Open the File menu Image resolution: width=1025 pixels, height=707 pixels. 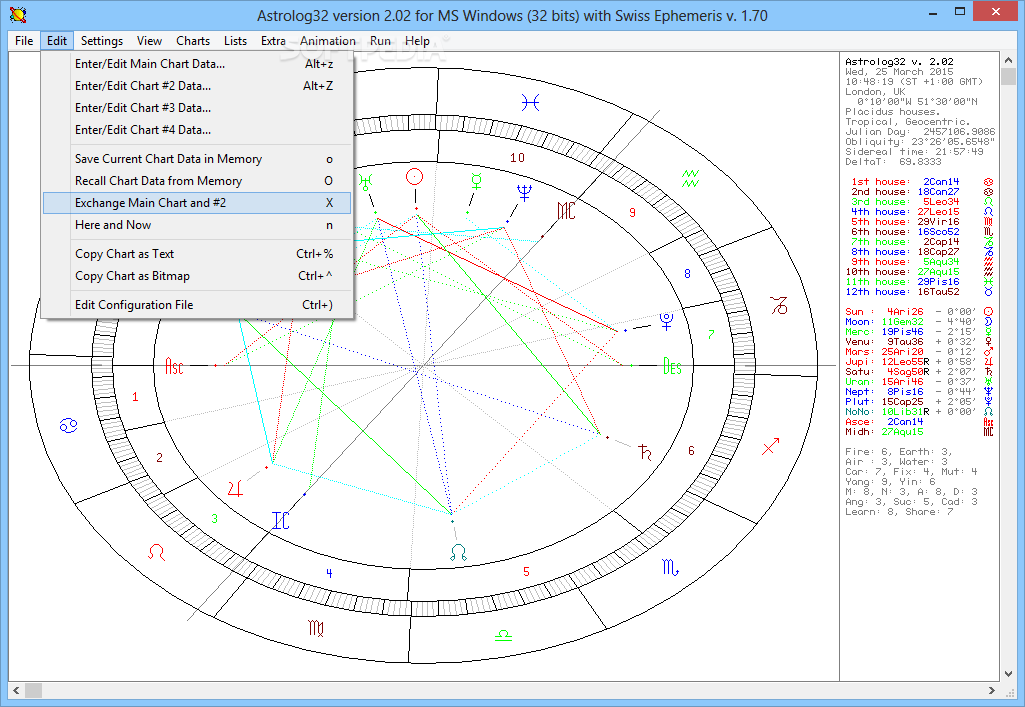point(24,41)
